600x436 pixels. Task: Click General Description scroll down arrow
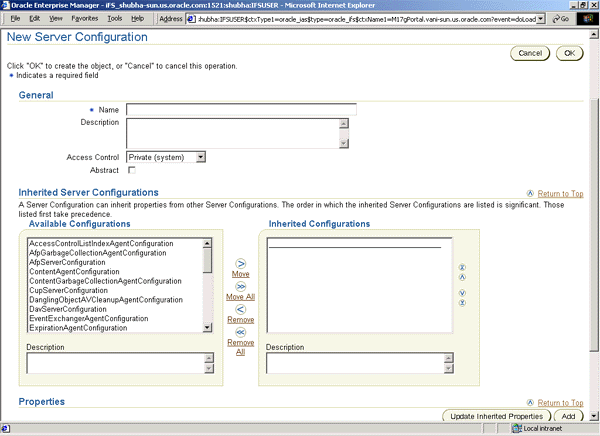(344, 143)
